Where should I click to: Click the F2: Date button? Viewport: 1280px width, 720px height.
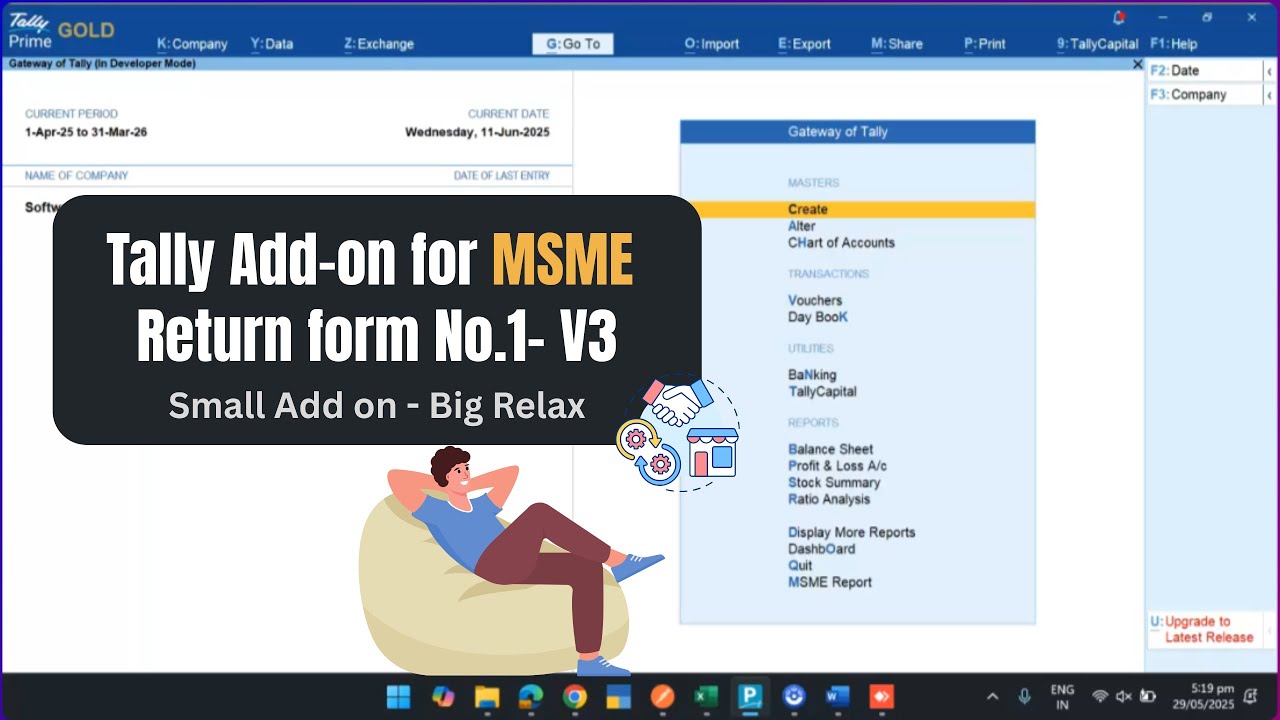point(1204,71)
